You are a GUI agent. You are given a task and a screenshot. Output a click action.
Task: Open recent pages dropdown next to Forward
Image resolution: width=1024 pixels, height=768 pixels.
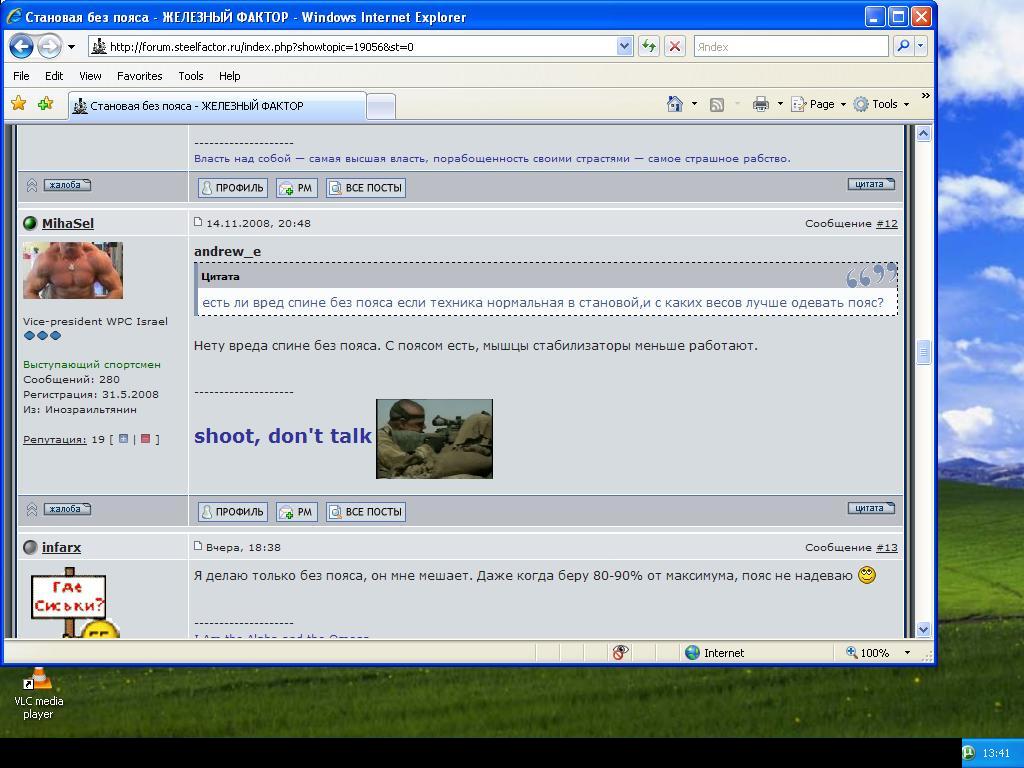71,47
